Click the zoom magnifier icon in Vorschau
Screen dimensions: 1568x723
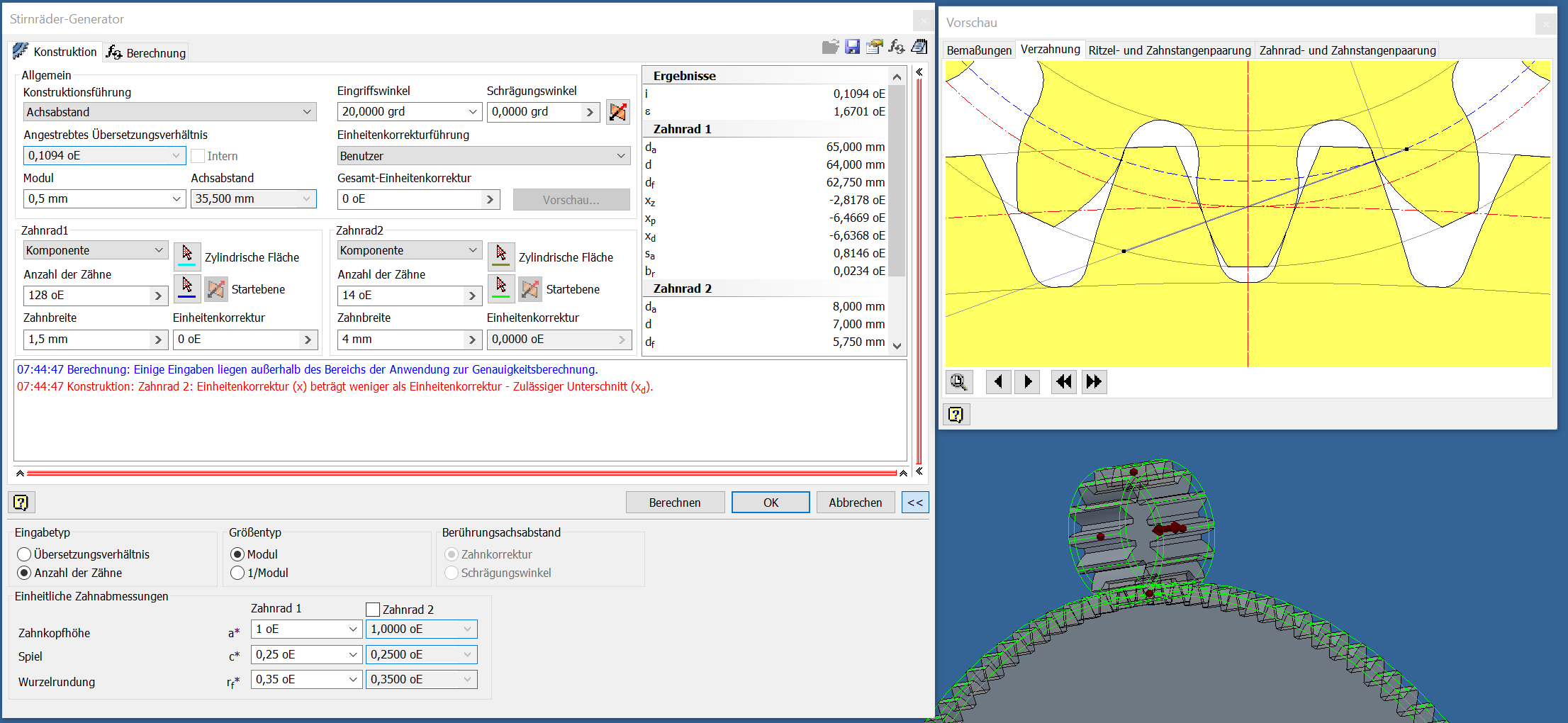(x=958, y=382)
